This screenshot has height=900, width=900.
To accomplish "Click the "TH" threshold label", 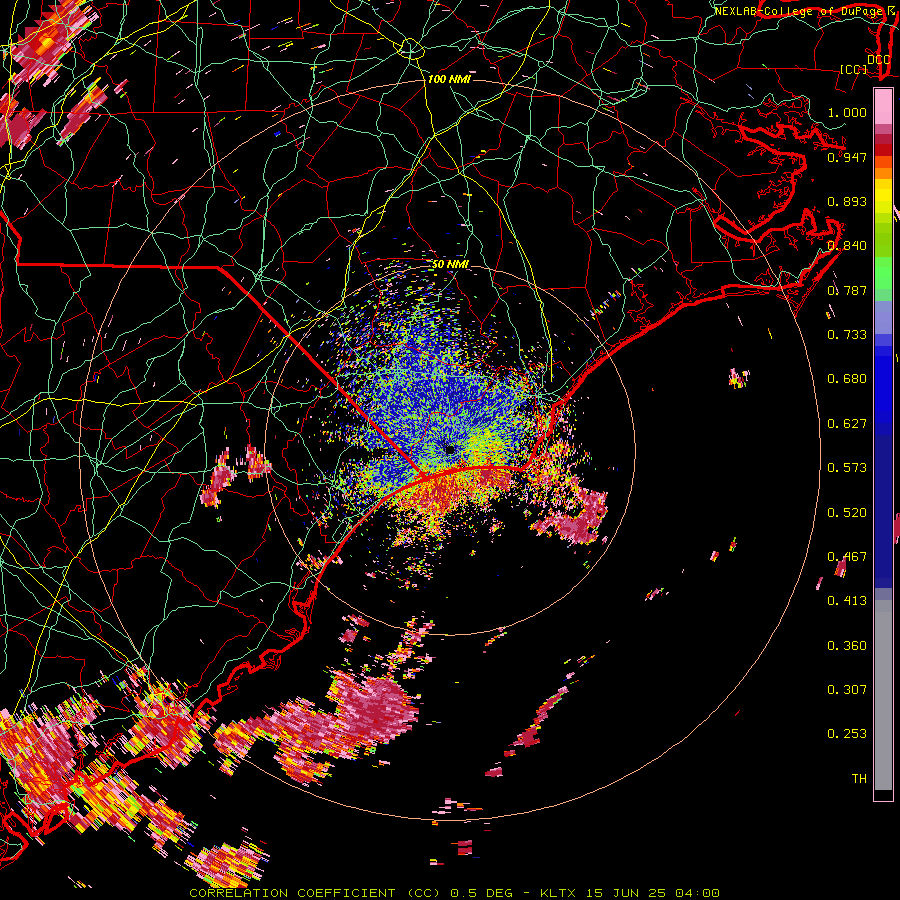I will (x=859, y=779).
